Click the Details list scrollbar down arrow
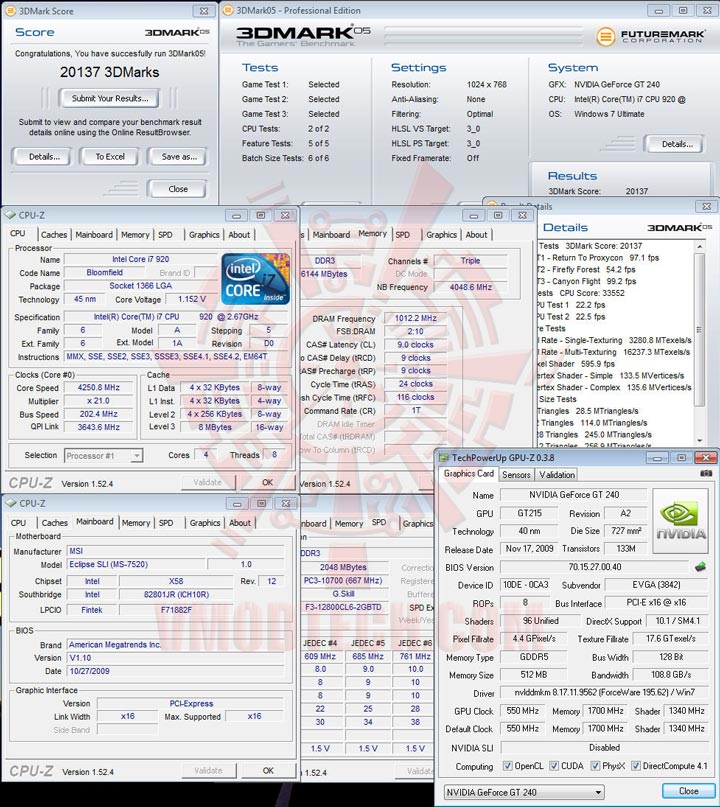The height and width of the screenshot is (807, 720). (699, 441)
